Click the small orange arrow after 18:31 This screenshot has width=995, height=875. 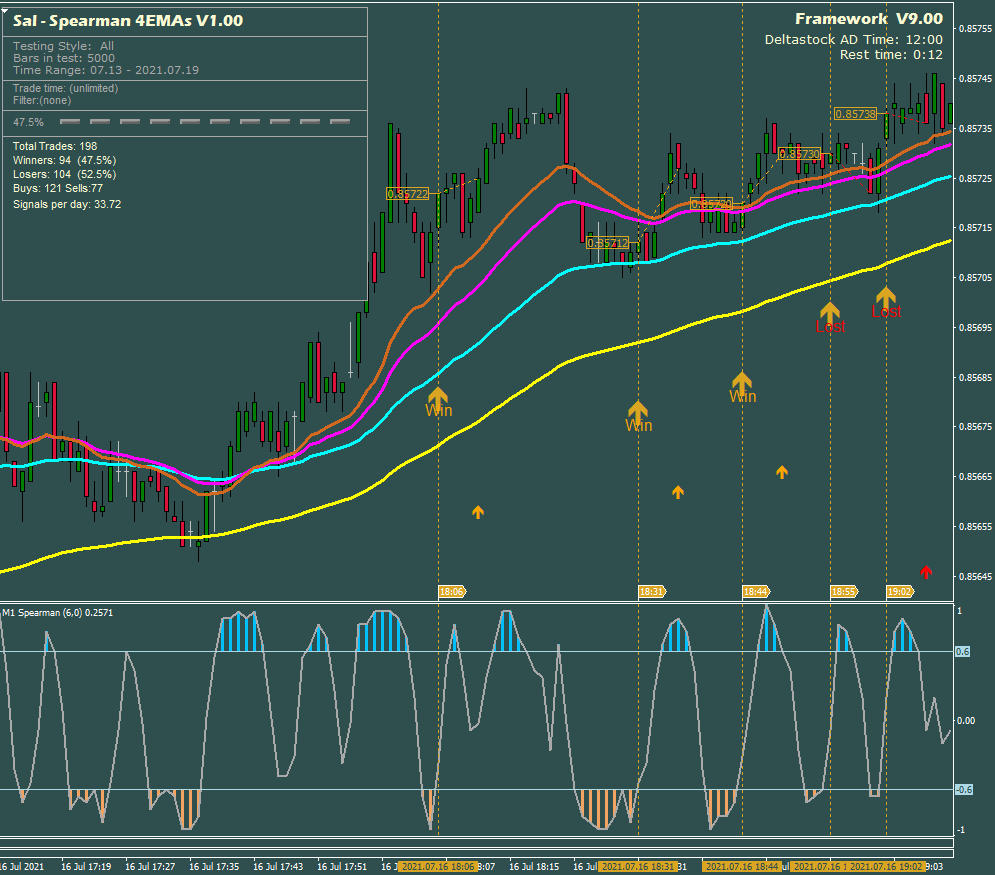(x=678, y=492)
